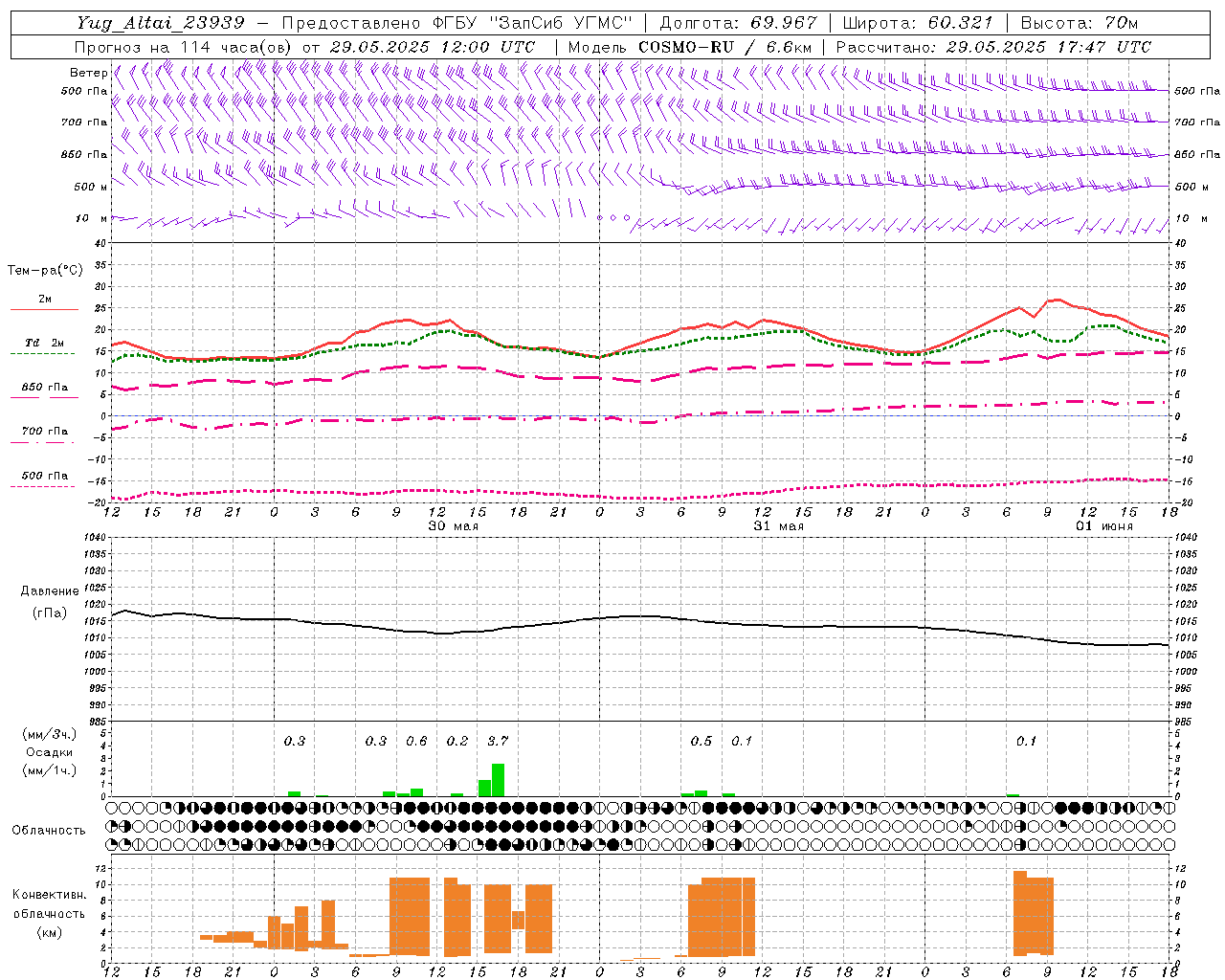This screenshot has width=1225, height=980.
Task: Click the Осадки precipitation label
Action: point(49,752)
